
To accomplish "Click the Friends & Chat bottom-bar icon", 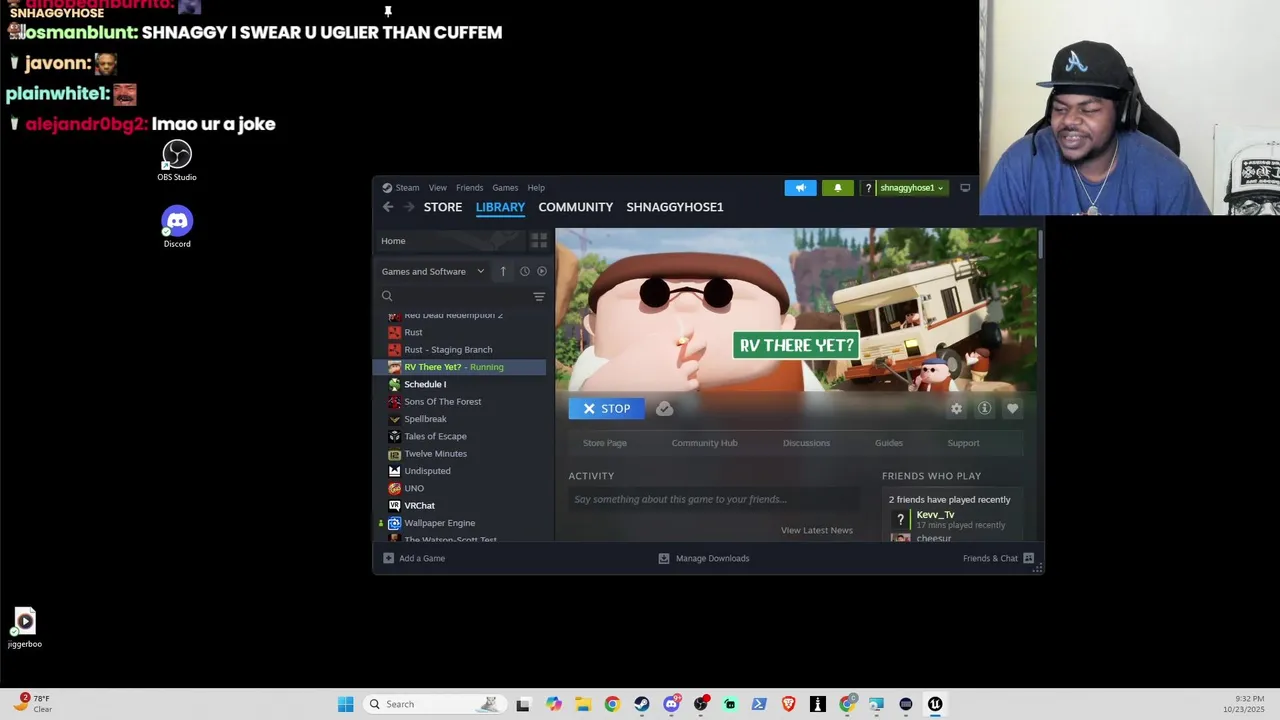I will pos(1028,558).
